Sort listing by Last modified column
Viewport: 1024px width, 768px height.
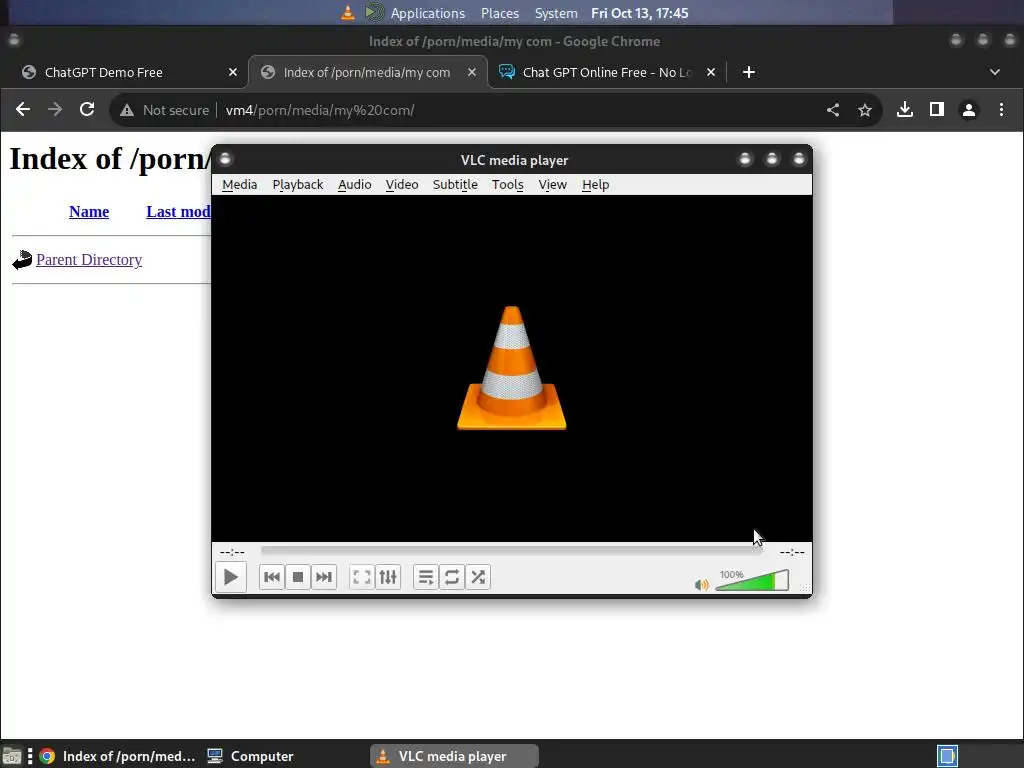pos(178,212)
